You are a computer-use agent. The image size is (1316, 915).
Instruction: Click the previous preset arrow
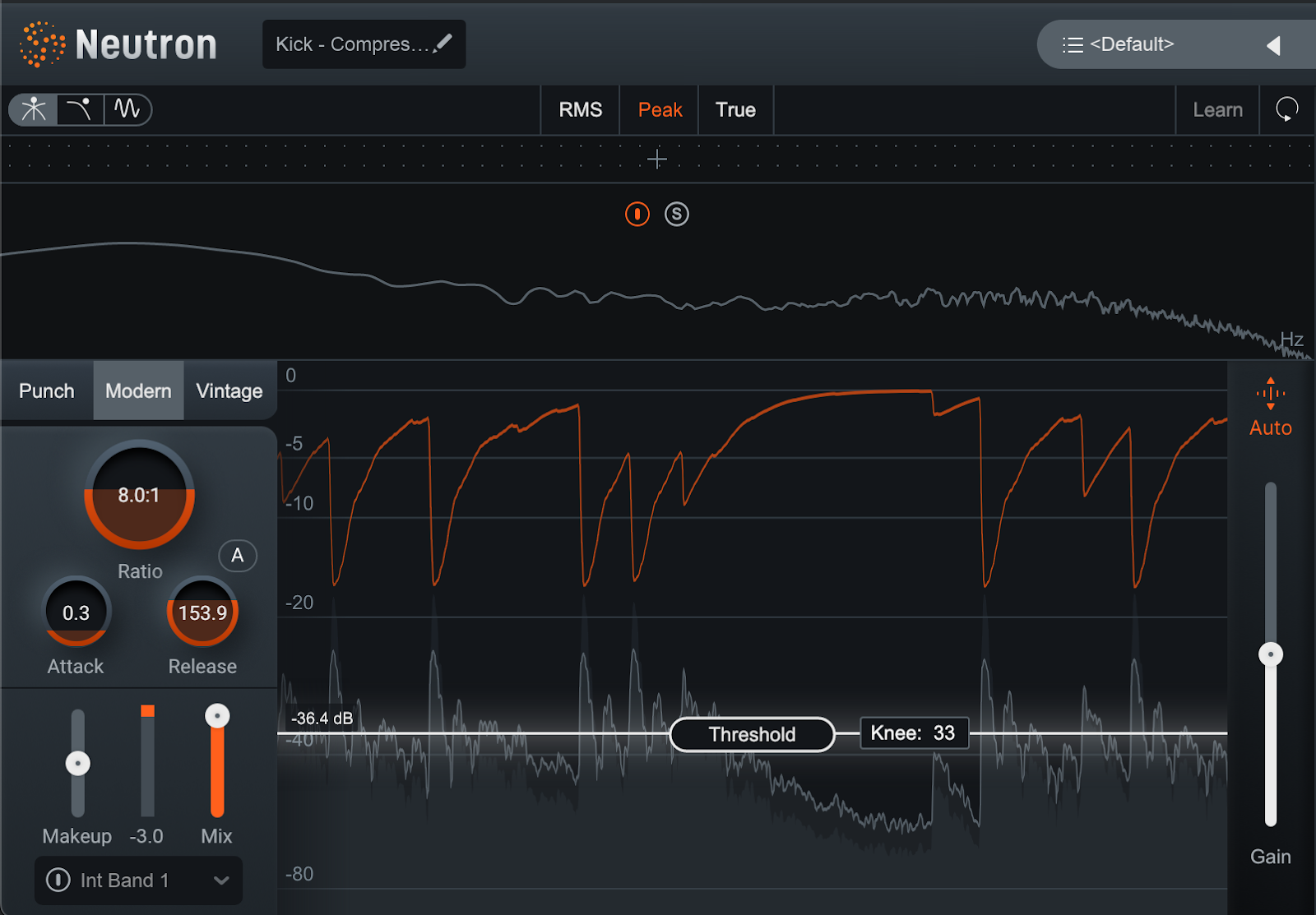pyautogui.click(x=1274, y=45)
